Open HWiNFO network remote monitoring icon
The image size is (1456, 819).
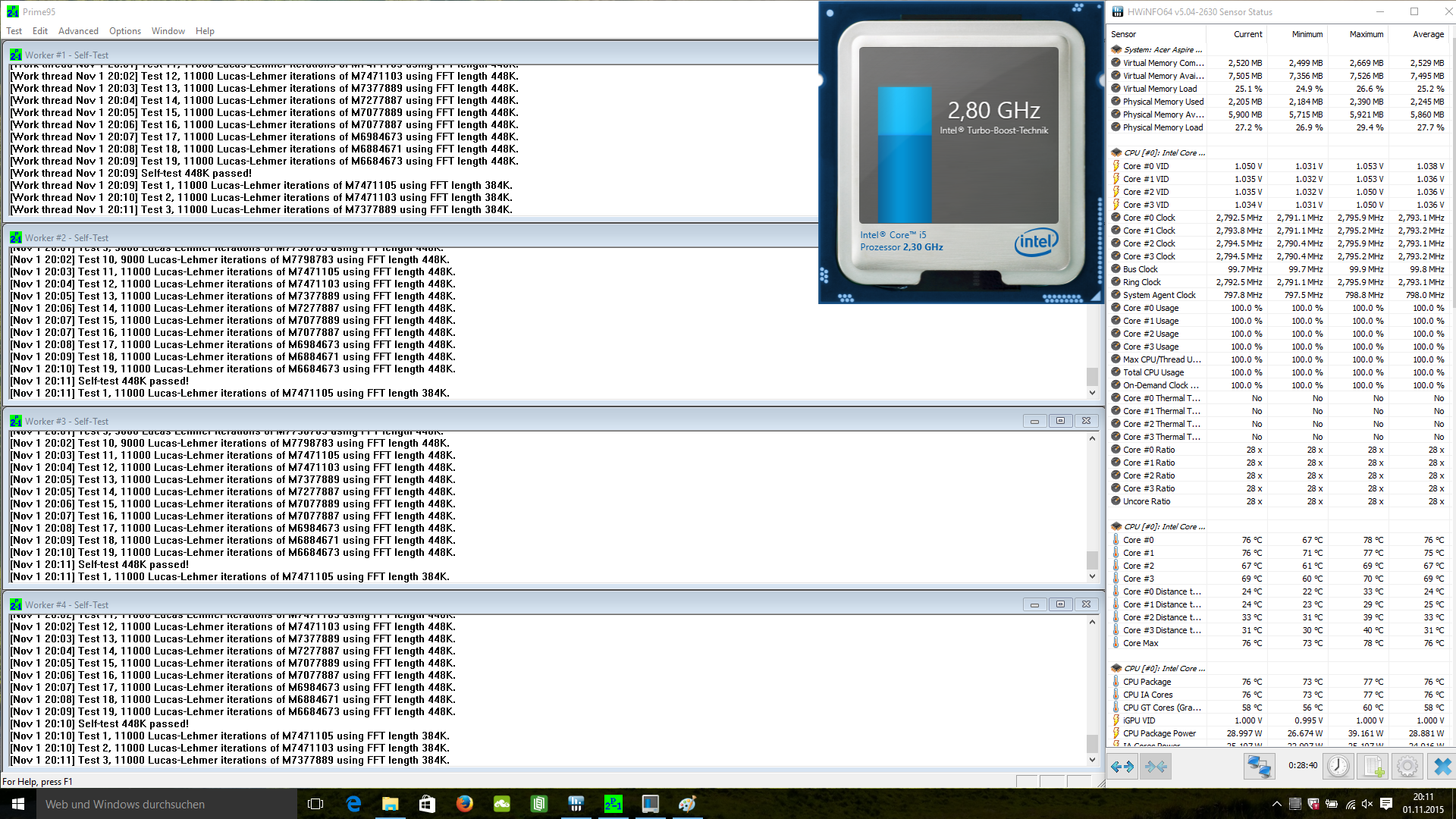[x=1259, y=767]
